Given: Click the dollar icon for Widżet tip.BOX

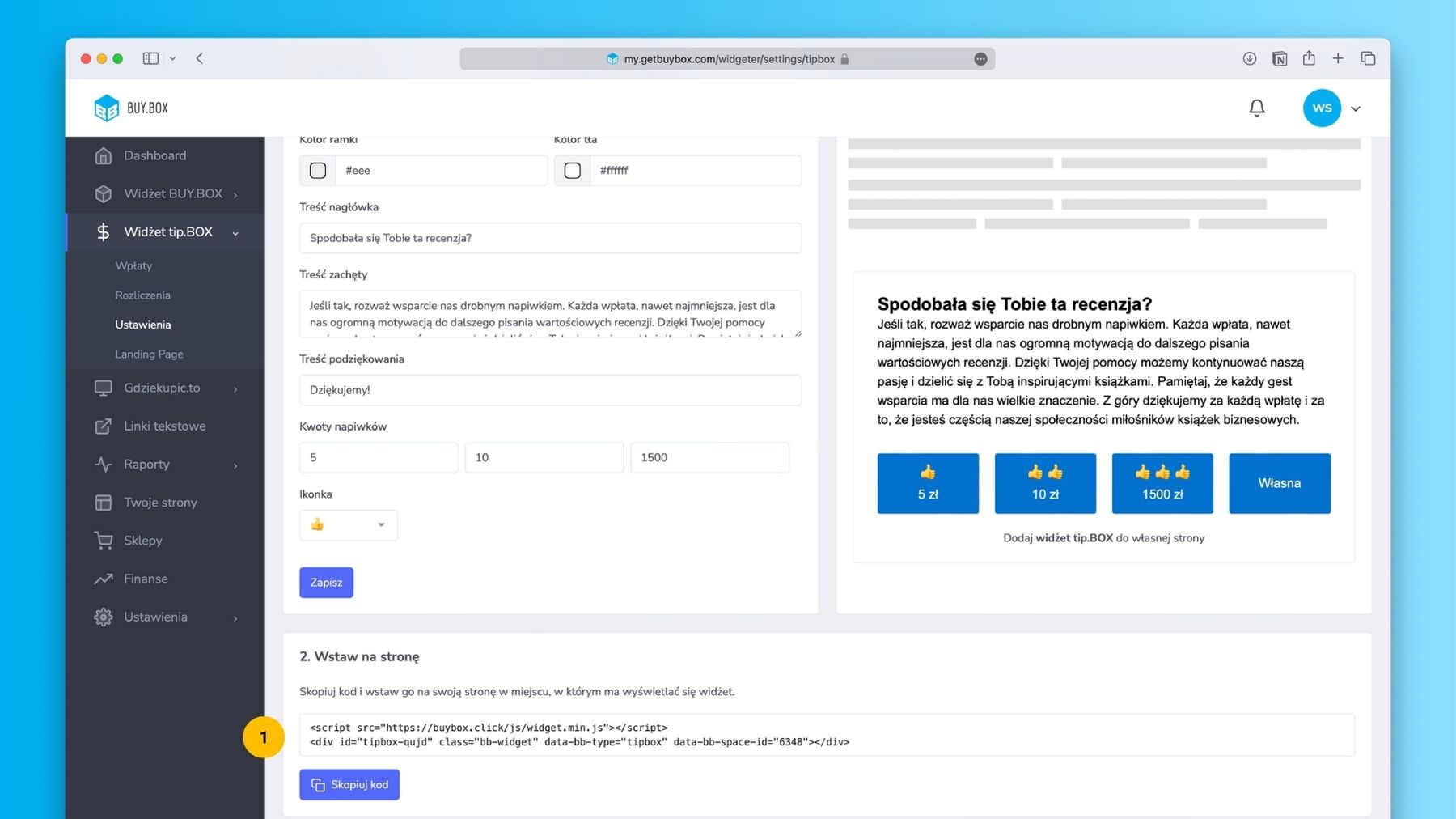Looking at the screenshot, I should [104, 232].
